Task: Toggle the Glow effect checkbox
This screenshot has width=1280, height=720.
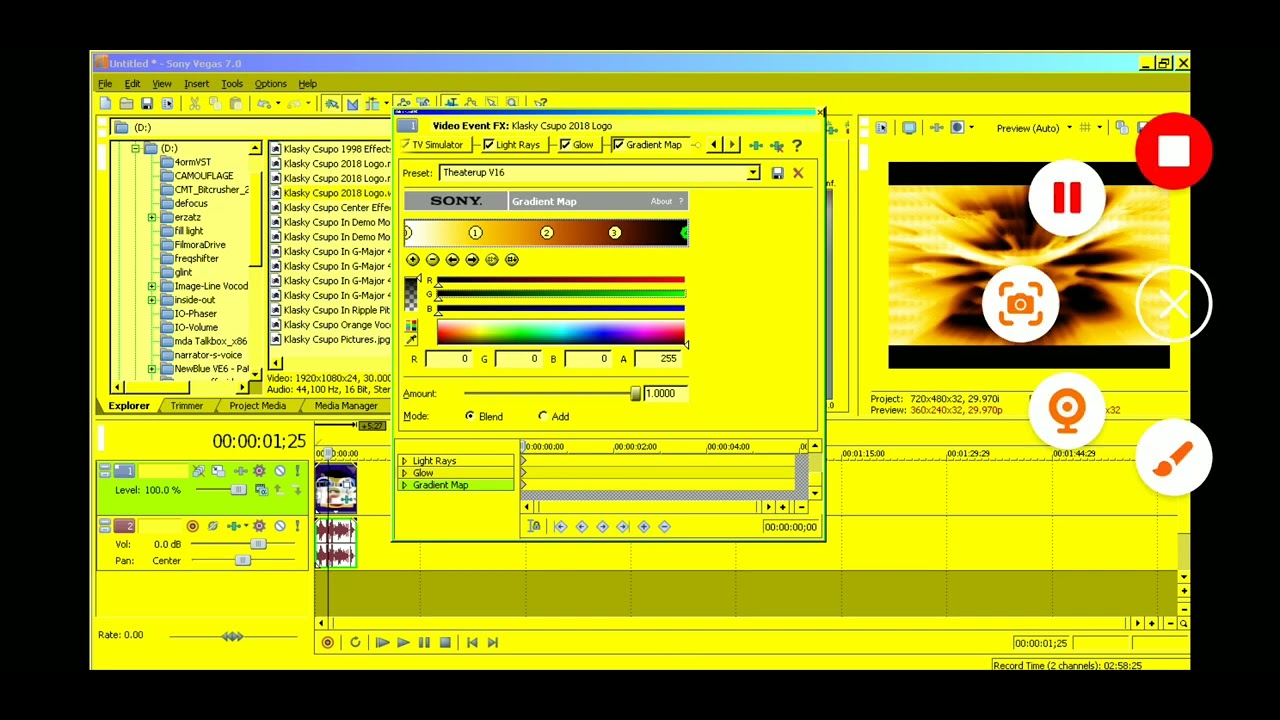Action: point(565,146)
